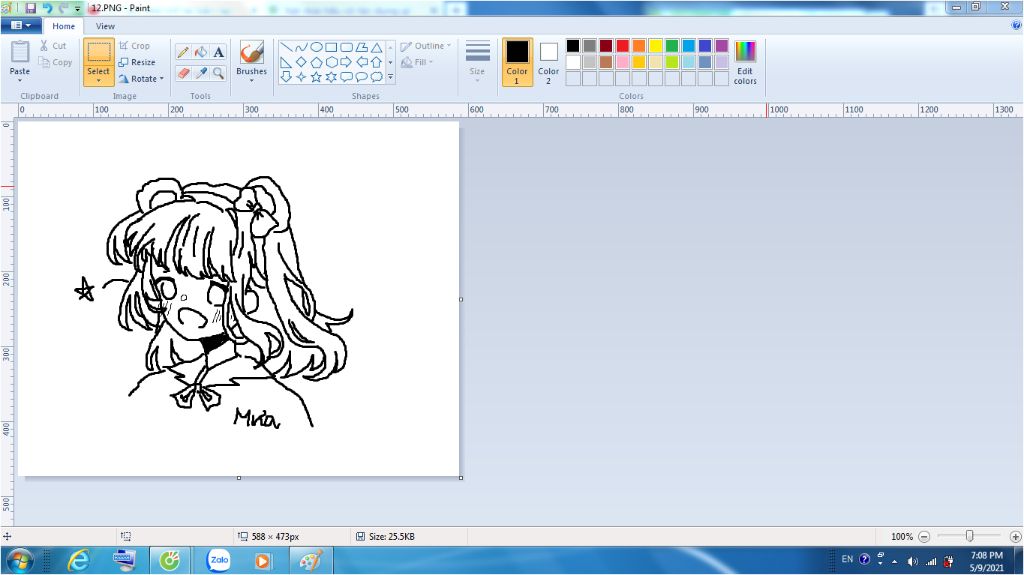Select the Text tool

219,52
